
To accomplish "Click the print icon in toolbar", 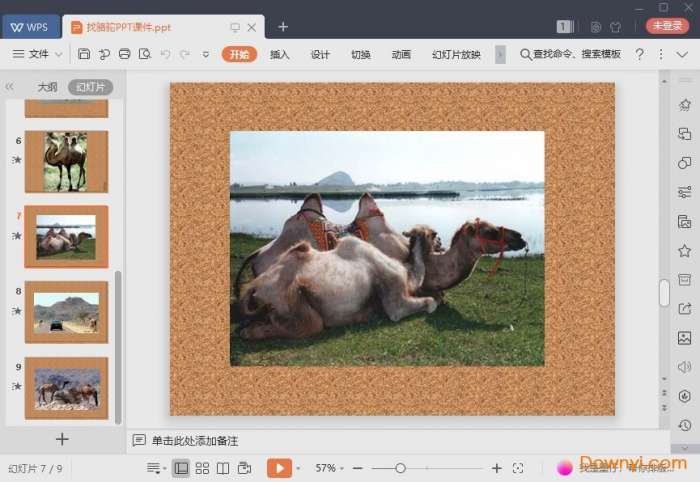I will (125, 54).
